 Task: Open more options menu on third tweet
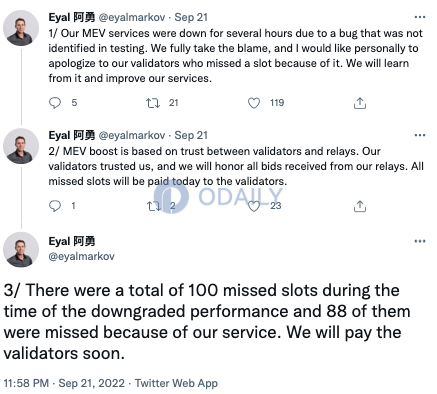click(420, 241)
